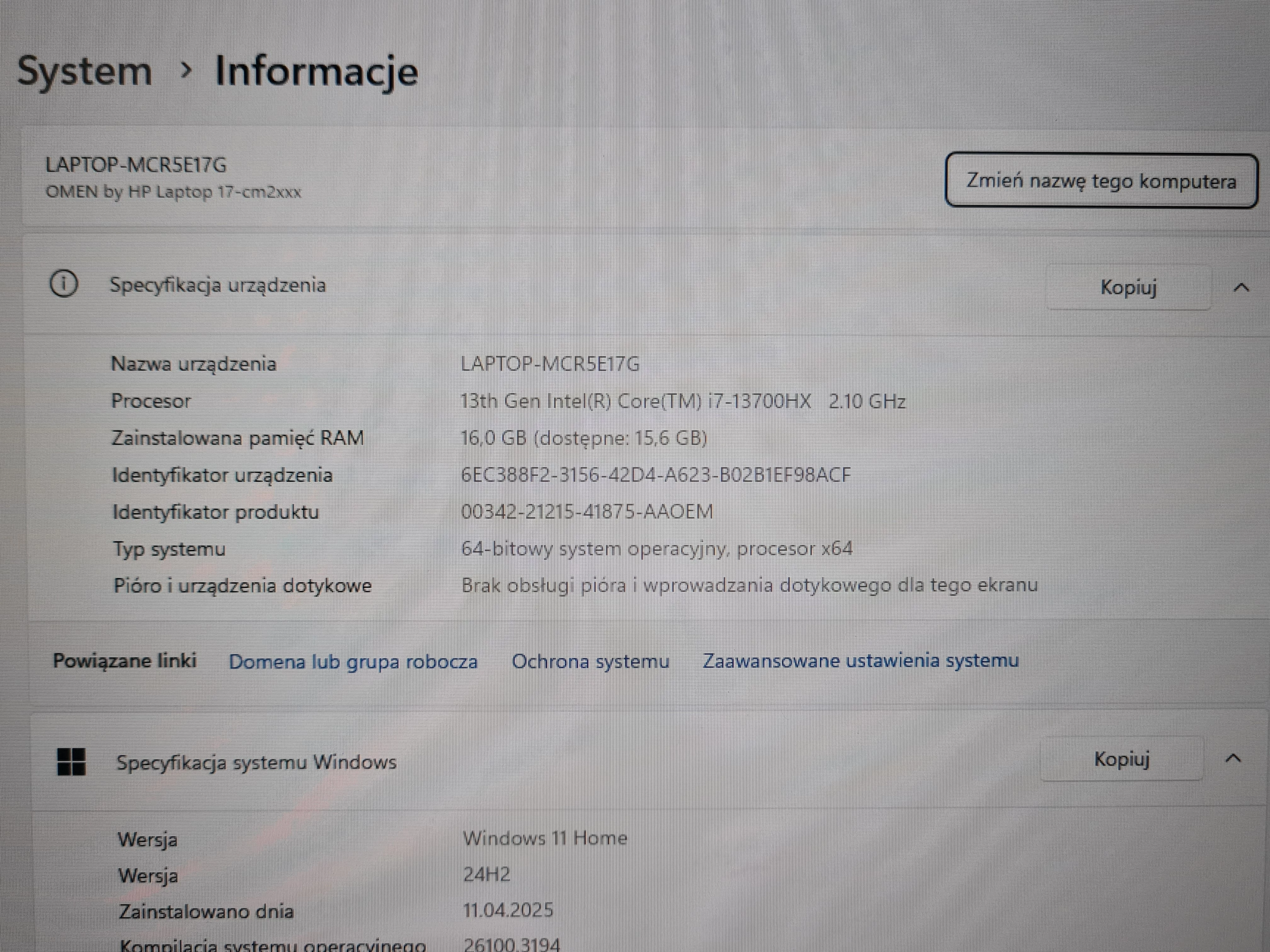Select processor value i7-13700HX 2.10 GHz
The width and height of the screenshot is (1270, 952).
click(683, 401)
